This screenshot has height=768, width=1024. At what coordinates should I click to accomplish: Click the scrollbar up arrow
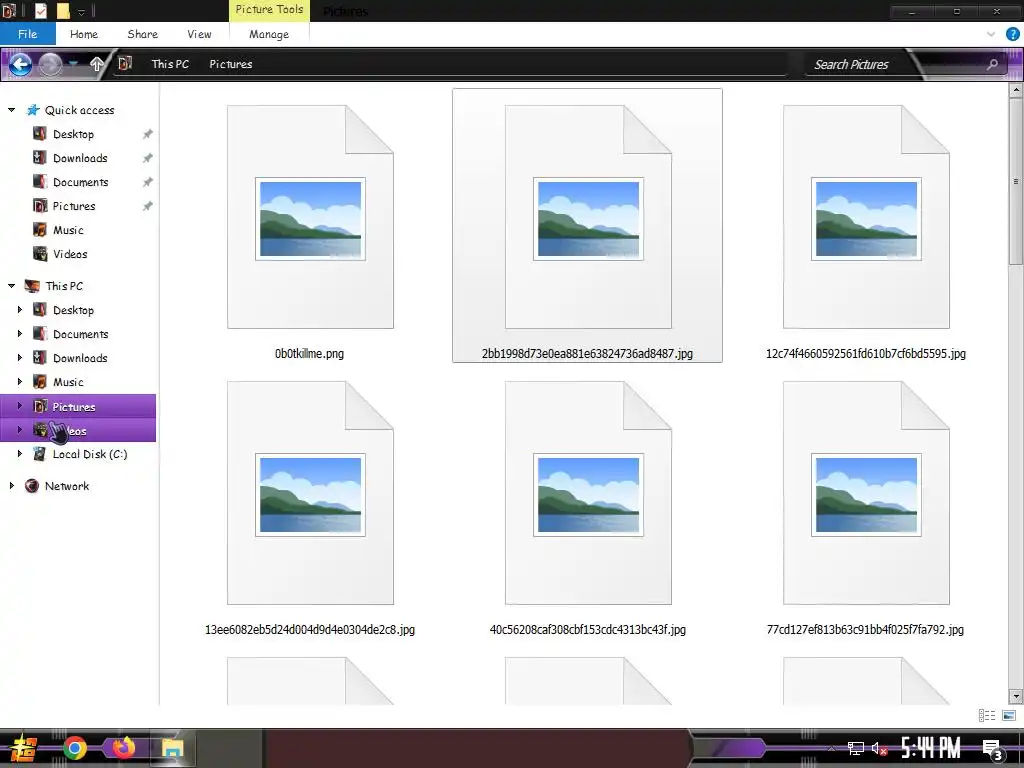pyautogui.click(x=1015, y=91)
